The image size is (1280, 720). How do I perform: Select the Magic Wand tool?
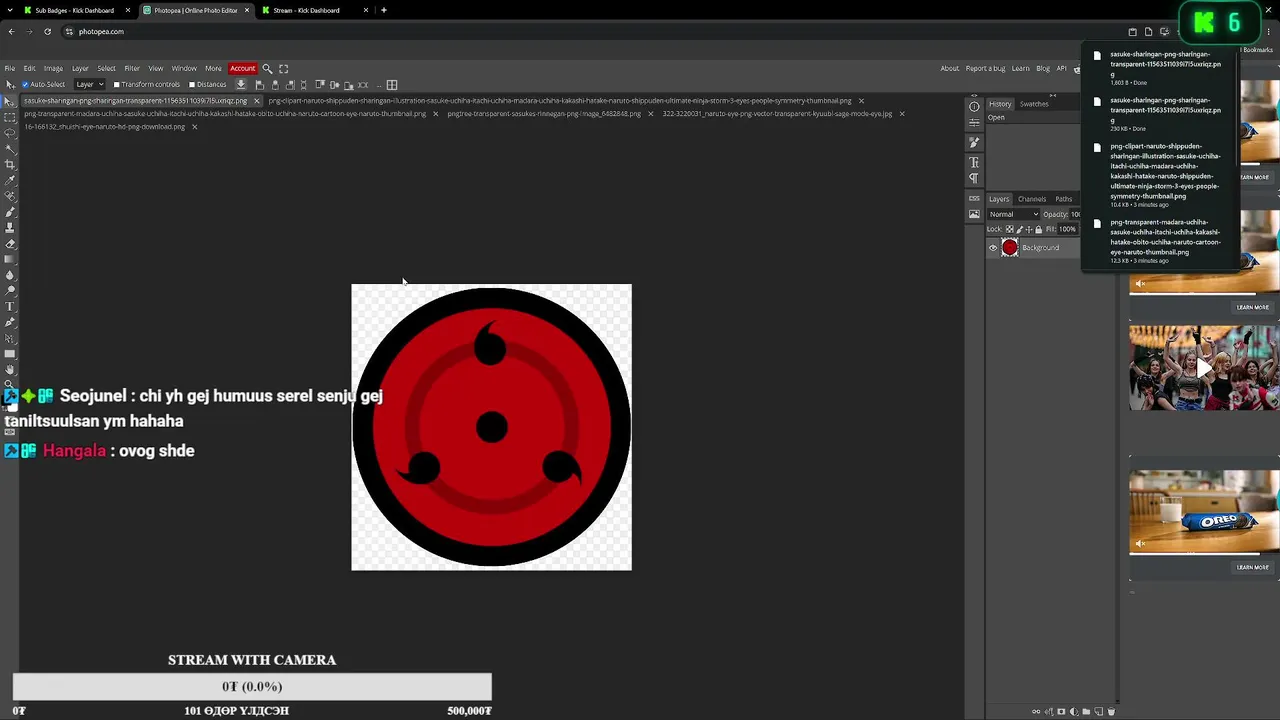(x=10, y=148)
